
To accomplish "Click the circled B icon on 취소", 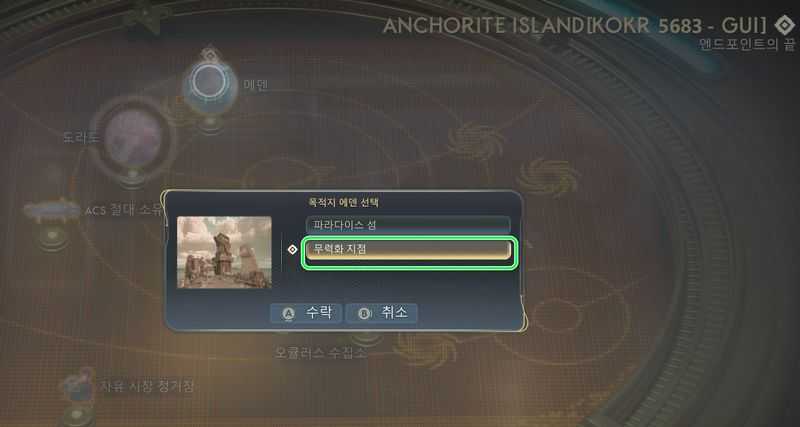I will 364,314.
